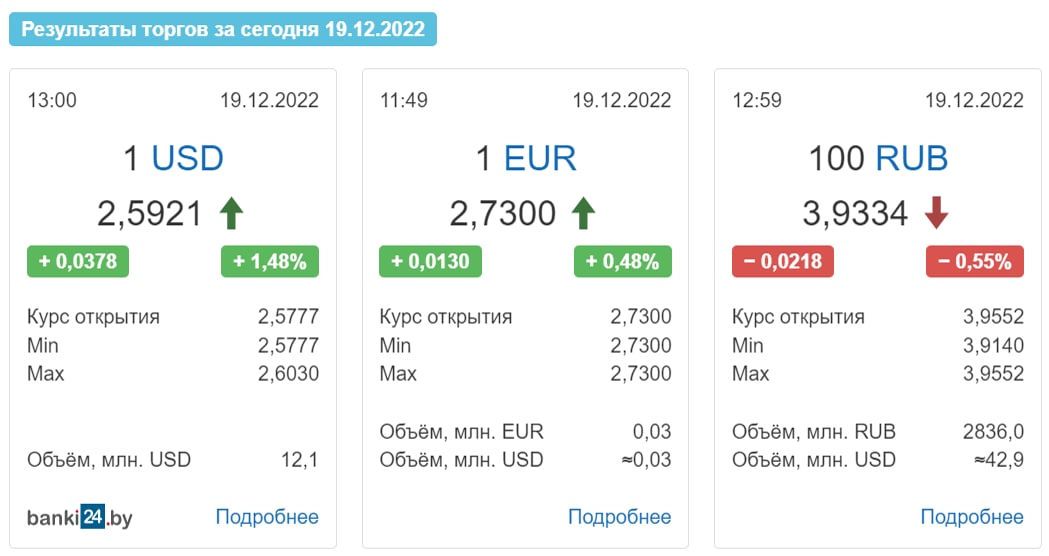Screen dimensions: 1049x556
Task: Click the −0,0218 red change badge
Action: coord(783,261)
